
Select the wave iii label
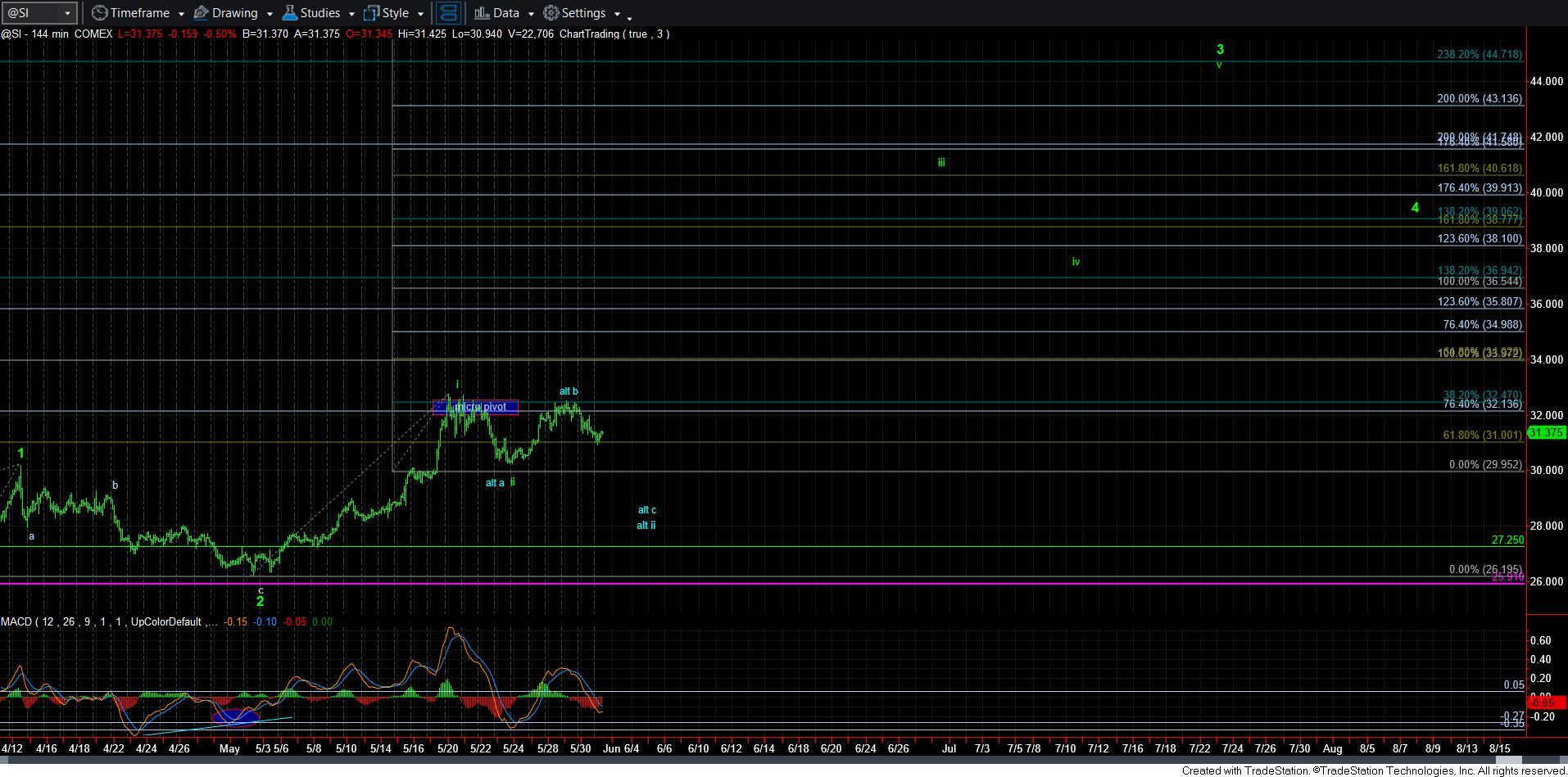[x=941, y=163]
